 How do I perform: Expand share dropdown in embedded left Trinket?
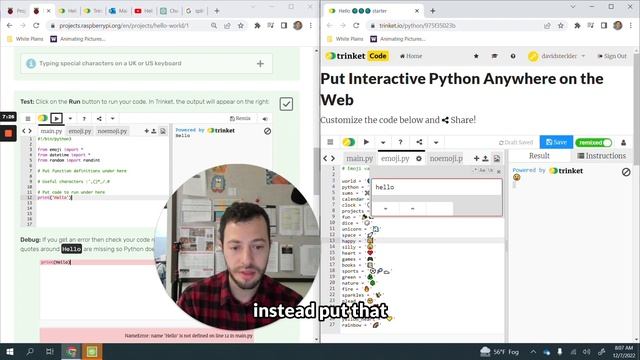point(112,118)
